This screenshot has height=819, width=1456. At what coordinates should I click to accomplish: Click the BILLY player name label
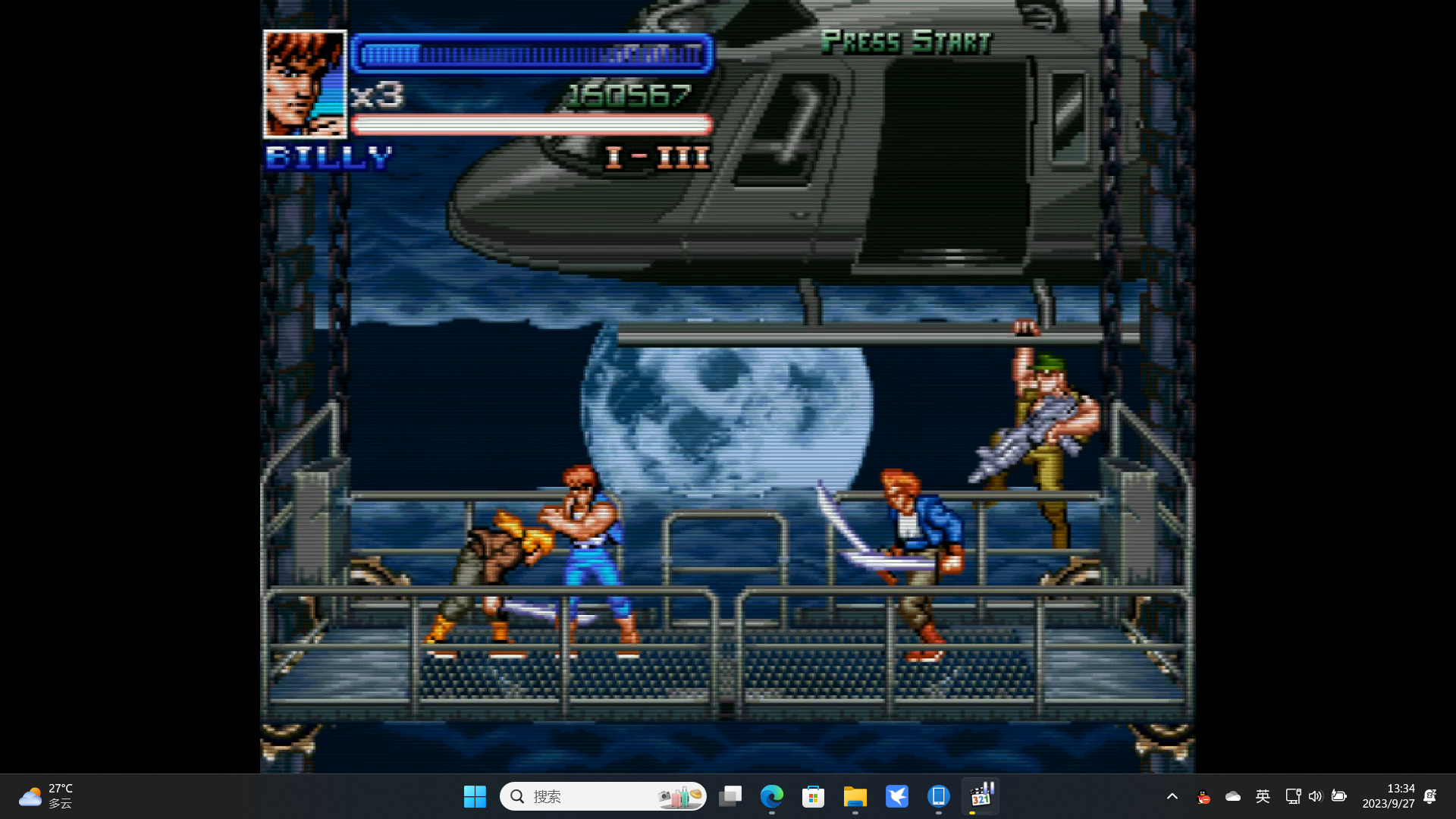[x=329, y=157]
